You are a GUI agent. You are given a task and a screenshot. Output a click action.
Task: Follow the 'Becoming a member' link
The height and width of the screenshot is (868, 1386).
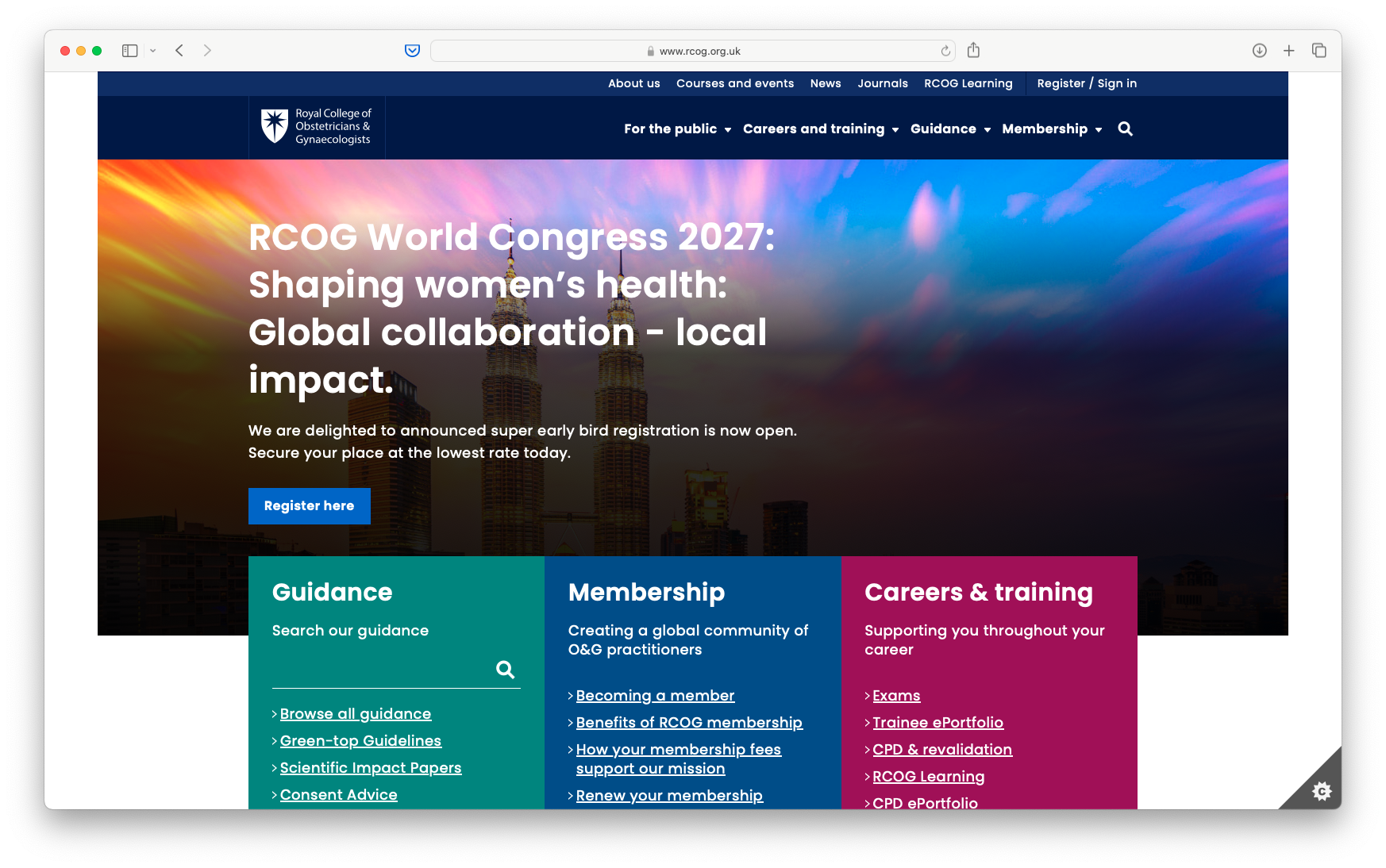(x=654, y=695)
